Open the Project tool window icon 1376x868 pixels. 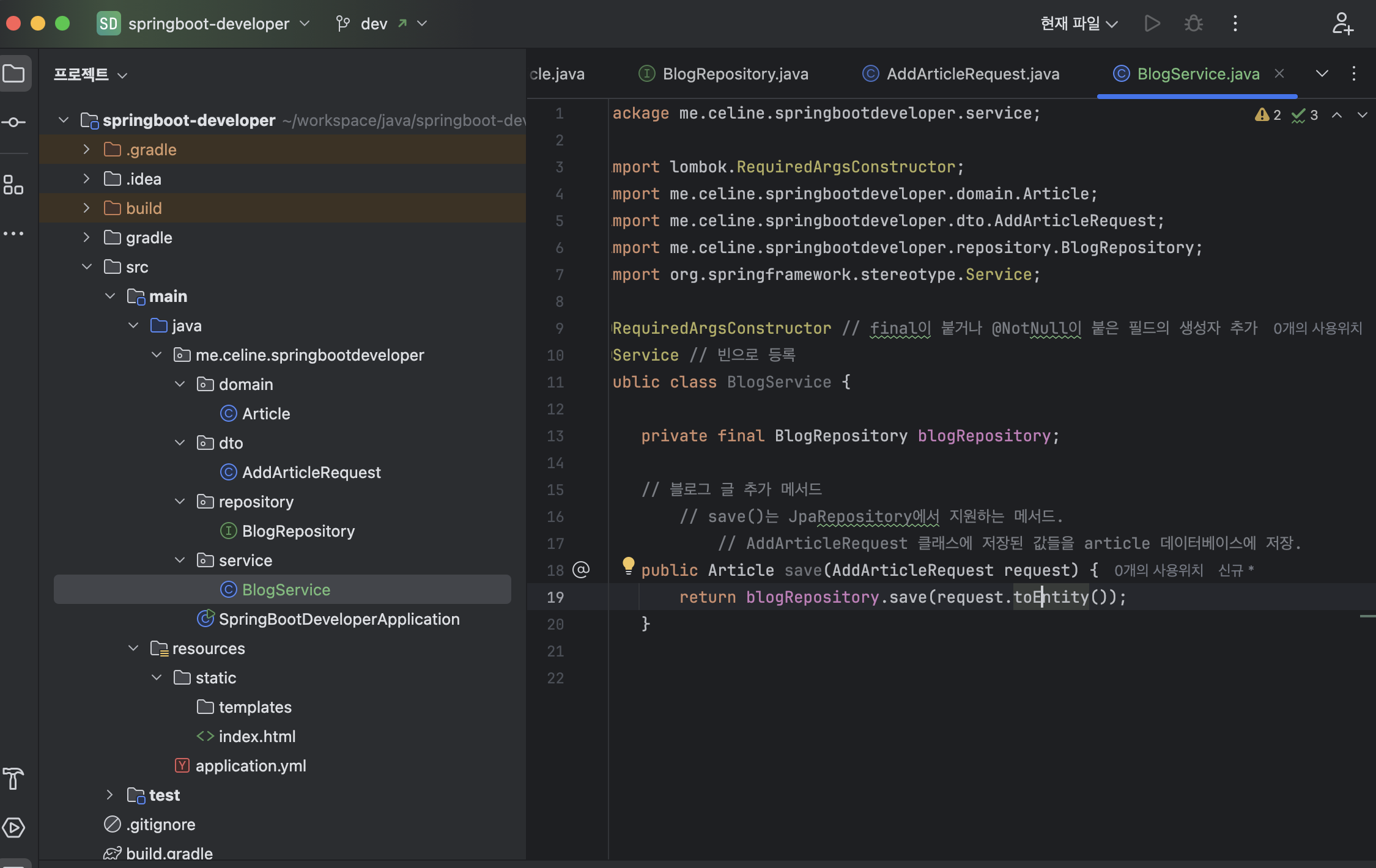point(14,75)
